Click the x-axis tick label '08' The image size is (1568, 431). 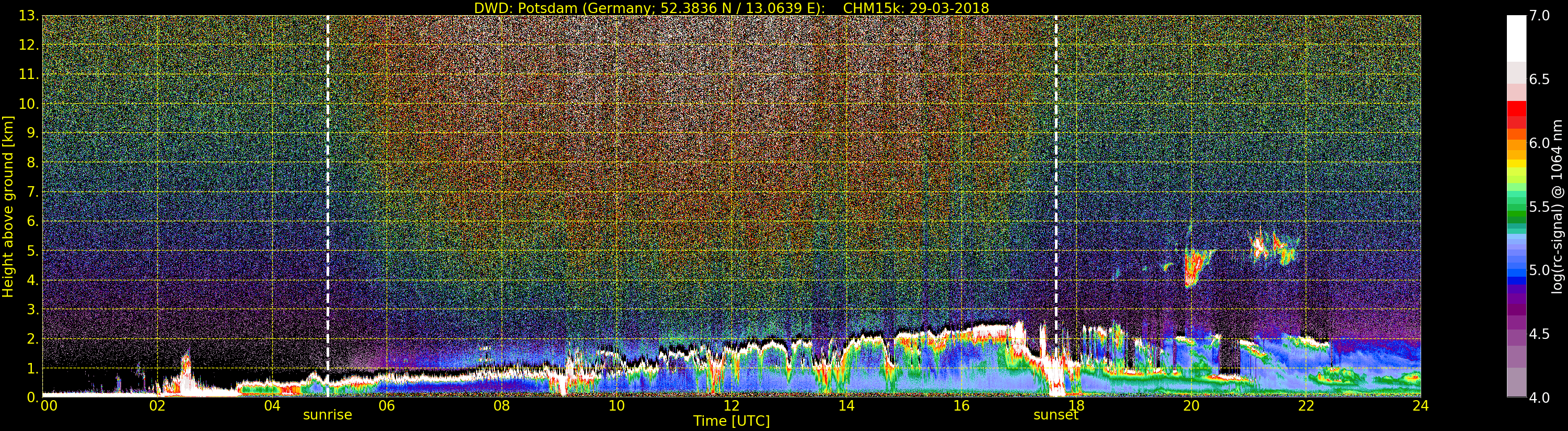502,406
